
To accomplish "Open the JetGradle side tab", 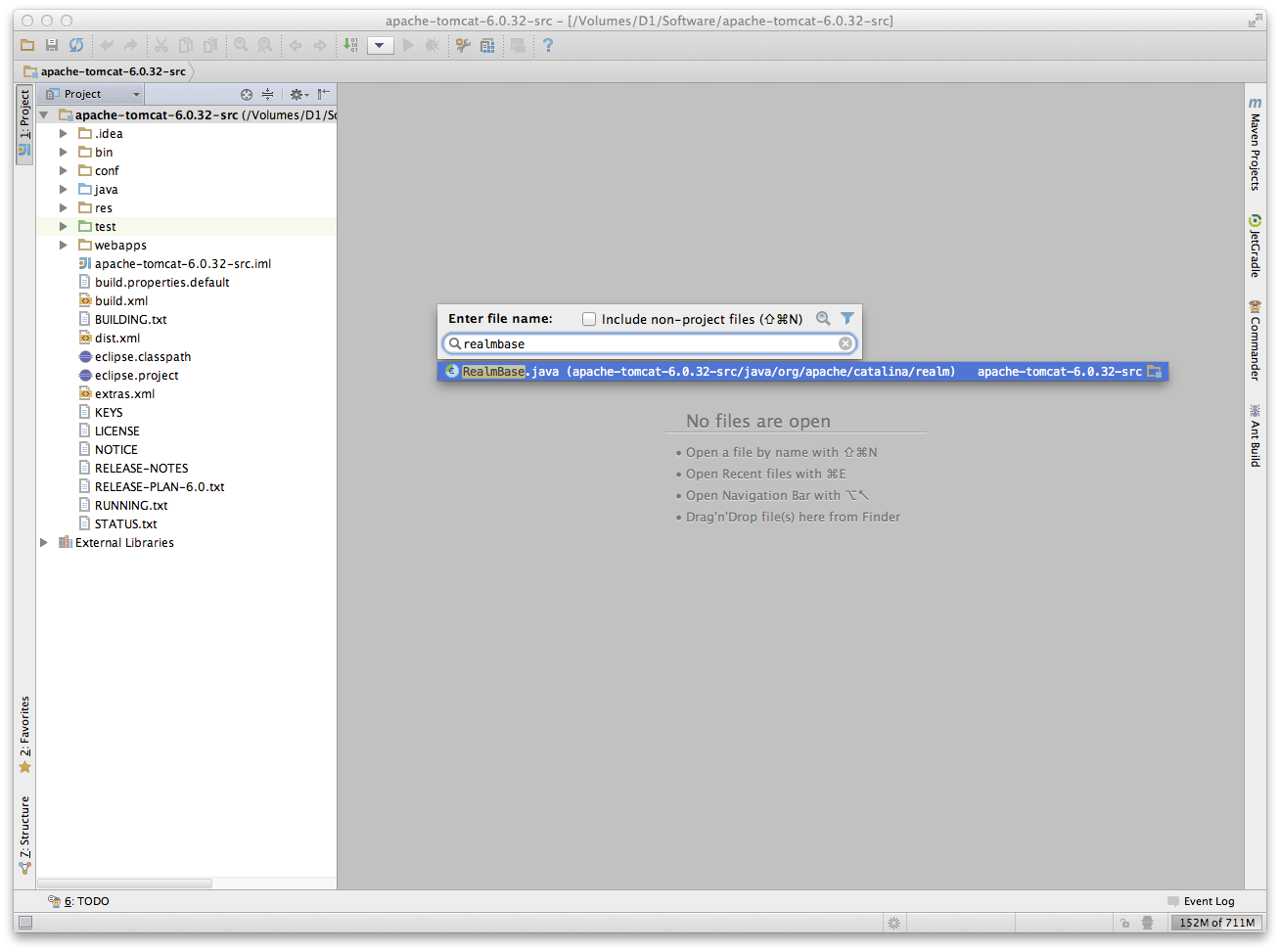I will point(1255,246).
